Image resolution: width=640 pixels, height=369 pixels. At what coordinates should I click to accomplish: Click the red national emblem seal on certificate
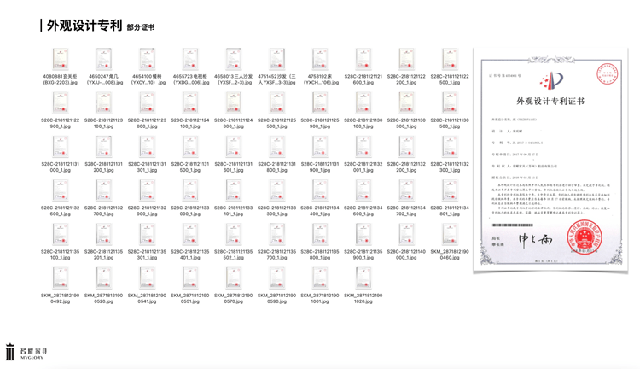(x=584, y=237)
